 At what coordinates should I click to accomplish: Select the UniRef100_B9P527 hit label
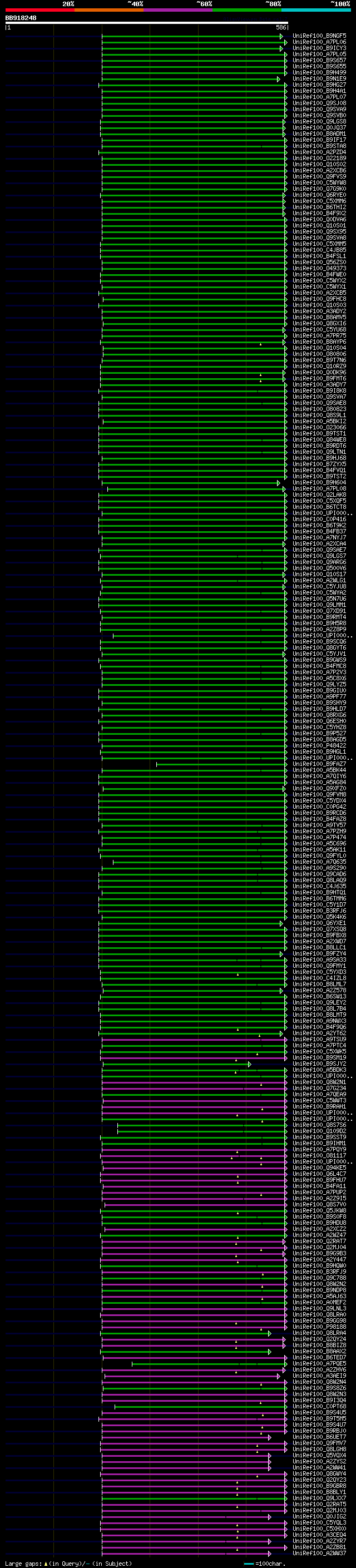(x=319, y=734)
